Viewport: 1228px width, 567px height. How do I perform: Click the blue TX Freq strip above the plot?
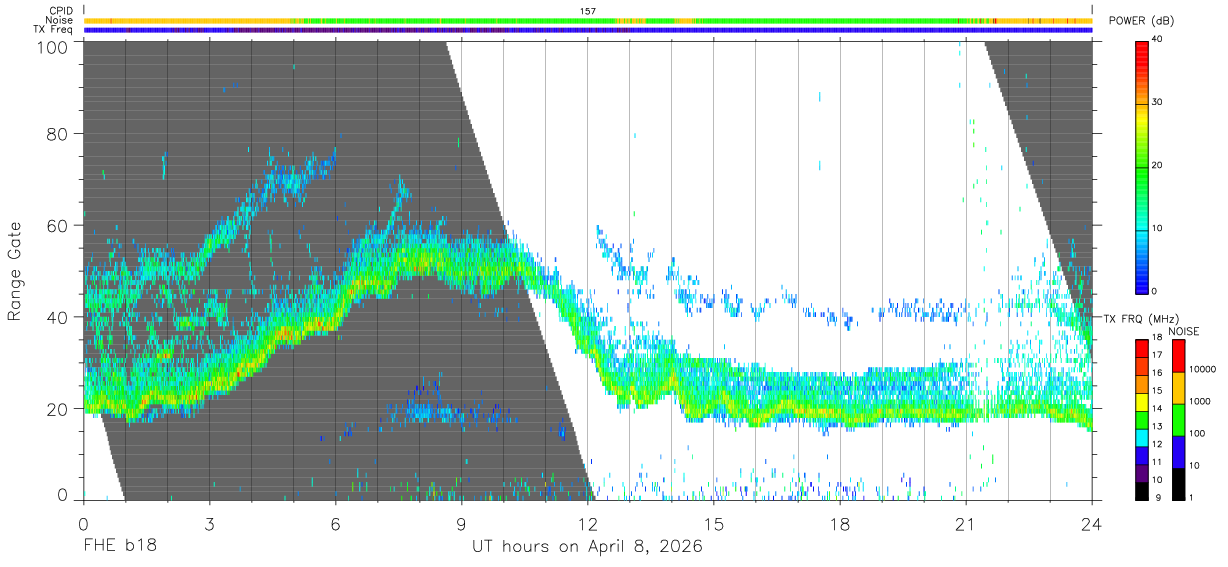588,30
